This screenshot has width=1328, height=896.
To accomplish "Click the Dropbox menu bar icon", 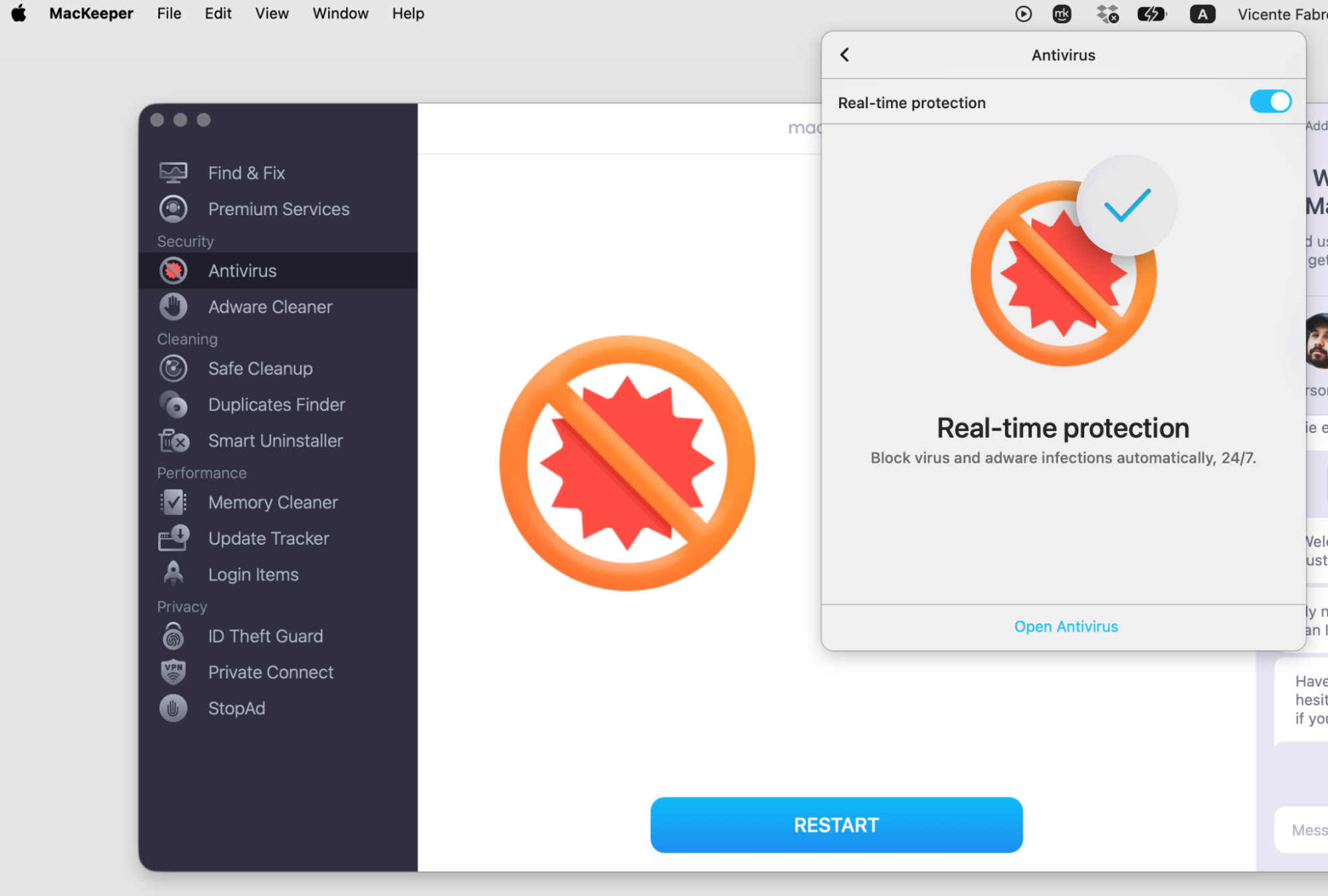I will click(1107, 14).
